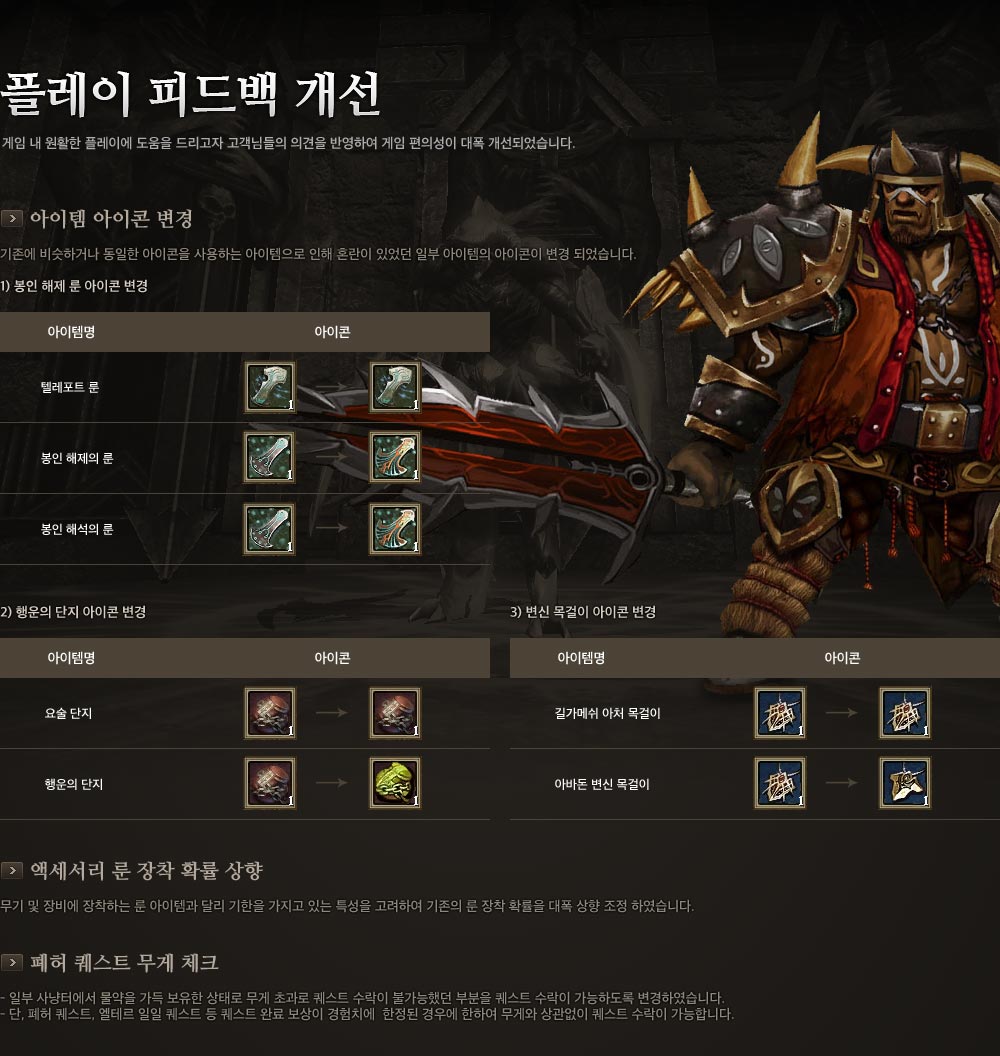Click the orc warrior character artwork
Image resolution: width=1000 pixels, height=1056 pixels.
pyautogui.click(x=835, y=377)
